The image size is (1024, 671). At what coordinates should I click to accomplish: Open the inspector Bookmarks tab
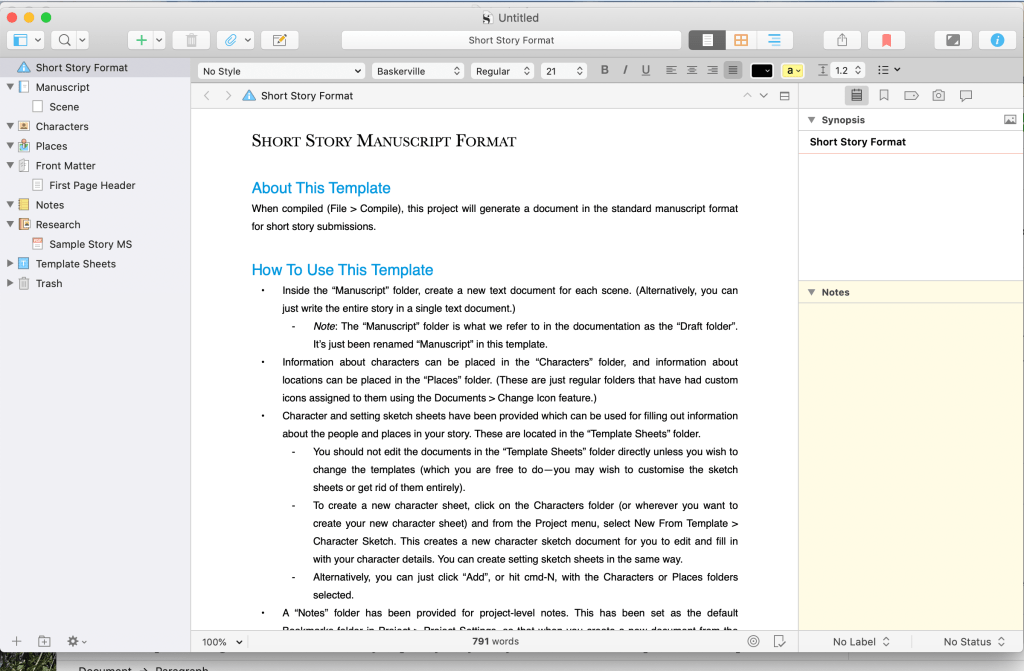pyautogui.click(x=884, y=95)
